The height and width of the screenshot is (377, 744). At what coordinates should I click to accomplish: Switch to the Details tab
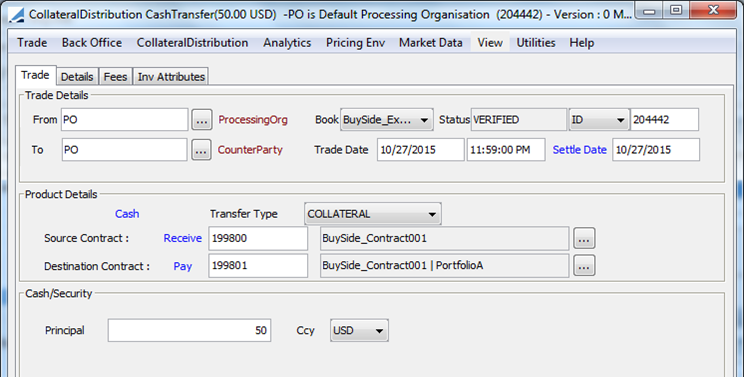[77, 77]
